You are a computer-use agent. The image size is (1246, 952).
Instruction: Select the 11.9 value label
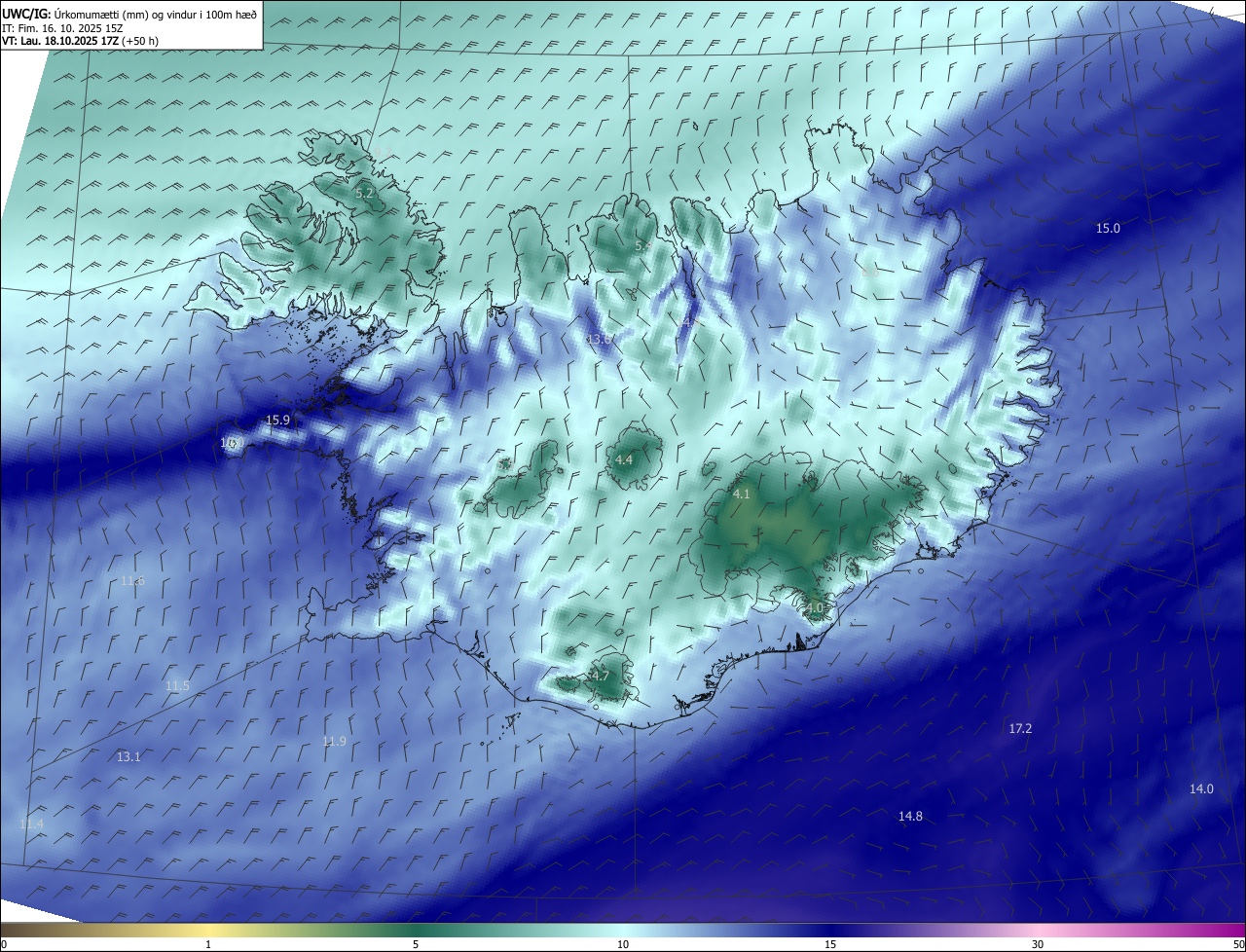click(x=334, y=742)
